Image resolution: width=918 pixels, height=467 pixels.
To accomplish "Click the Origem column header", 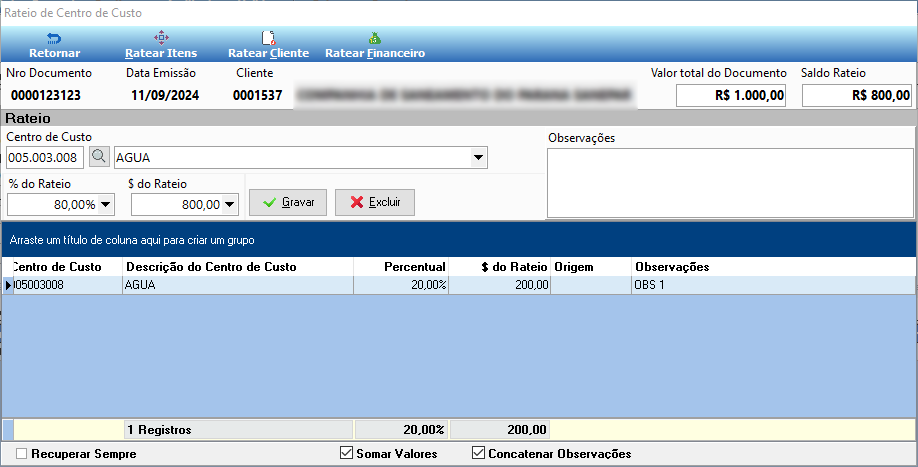I will [591, 267].
